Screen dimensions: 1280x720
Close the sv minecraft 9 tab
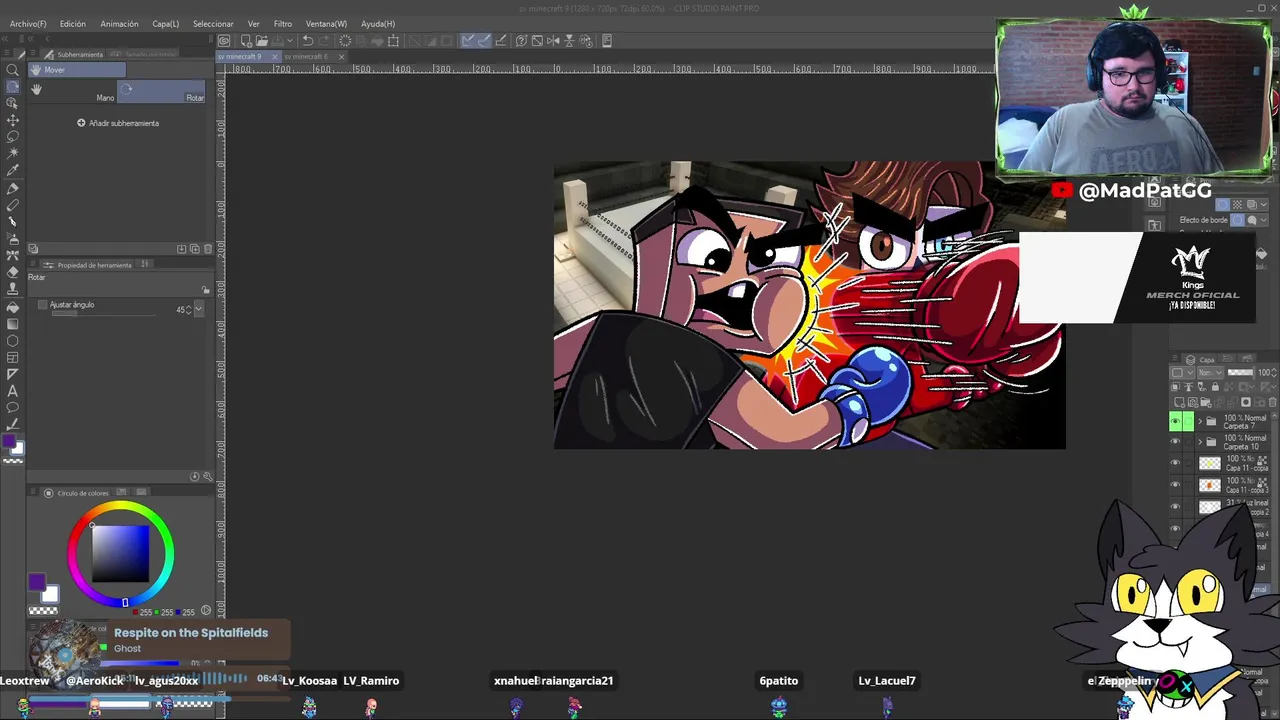[x=275, y=57]
